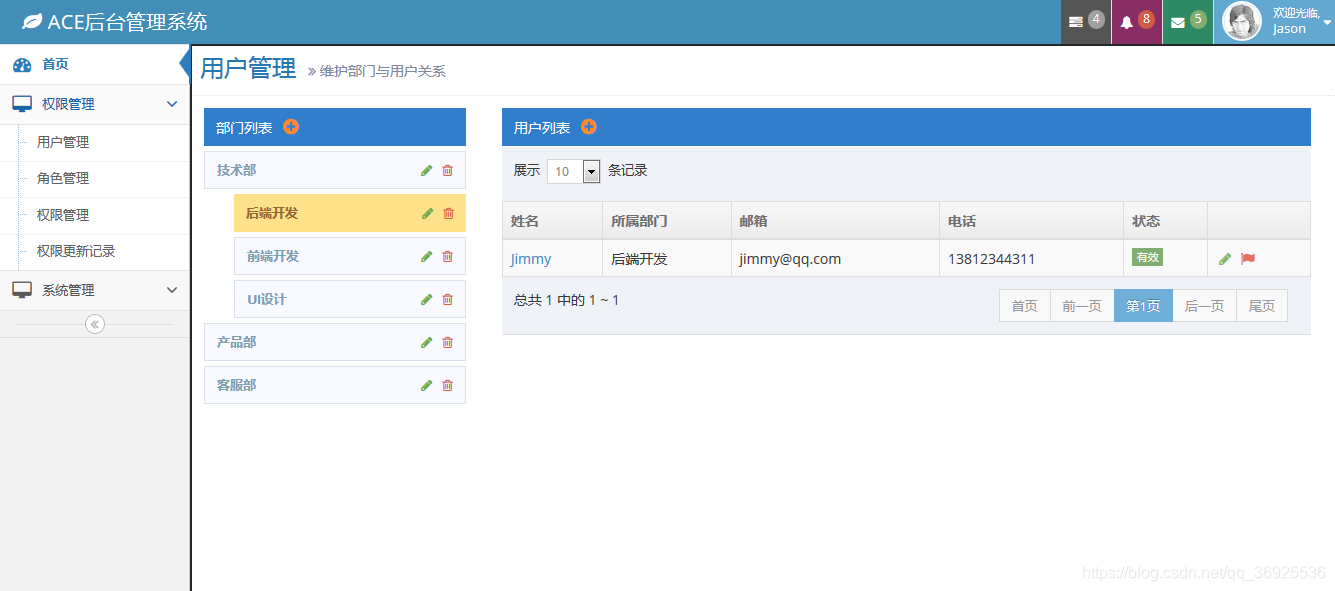Viewport: 1335px width, 591px height.
Task: Open 权限更新记录 in the sidebar
Action: click(x=76, y=251)
